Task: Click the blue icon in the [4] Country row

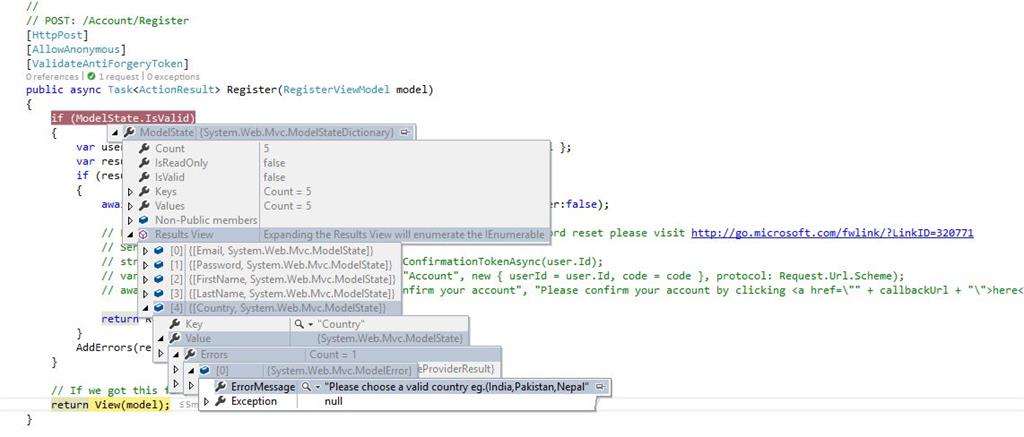Action: [159, 308]
